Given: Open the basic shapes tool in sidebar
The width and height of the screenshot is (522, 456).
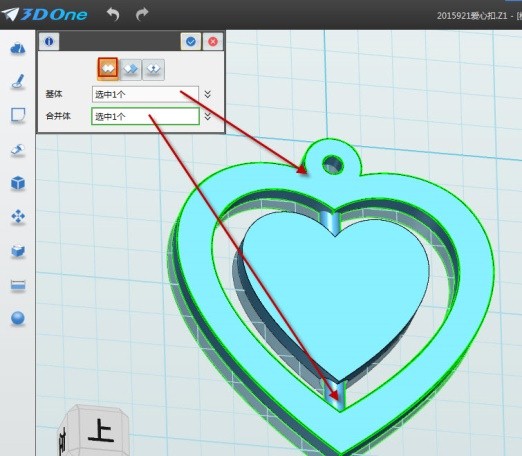Looking at the screenshot, I should 18,49.
